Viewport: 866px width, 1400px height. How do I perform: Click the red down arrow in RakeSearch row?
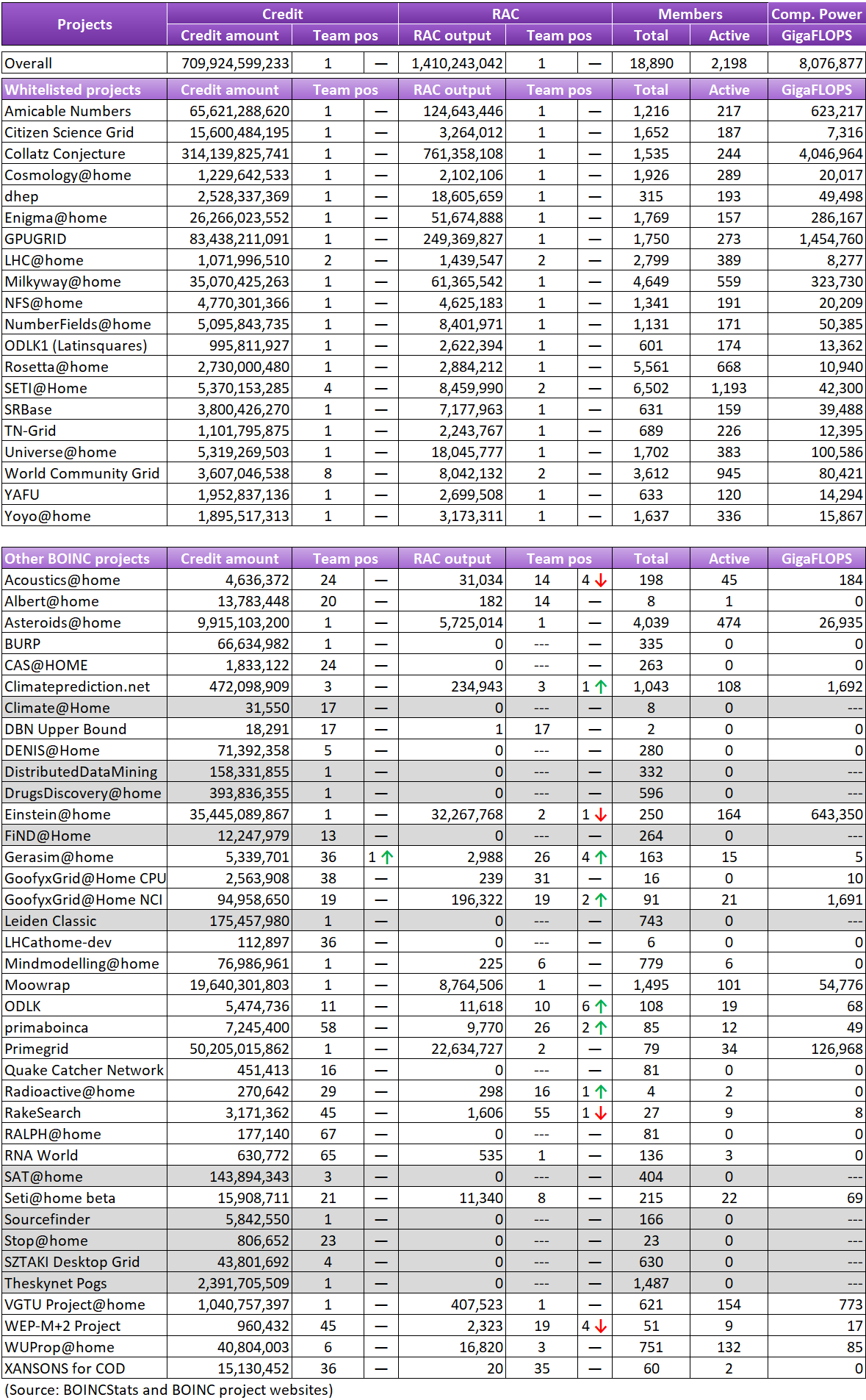coord(601,1113)
